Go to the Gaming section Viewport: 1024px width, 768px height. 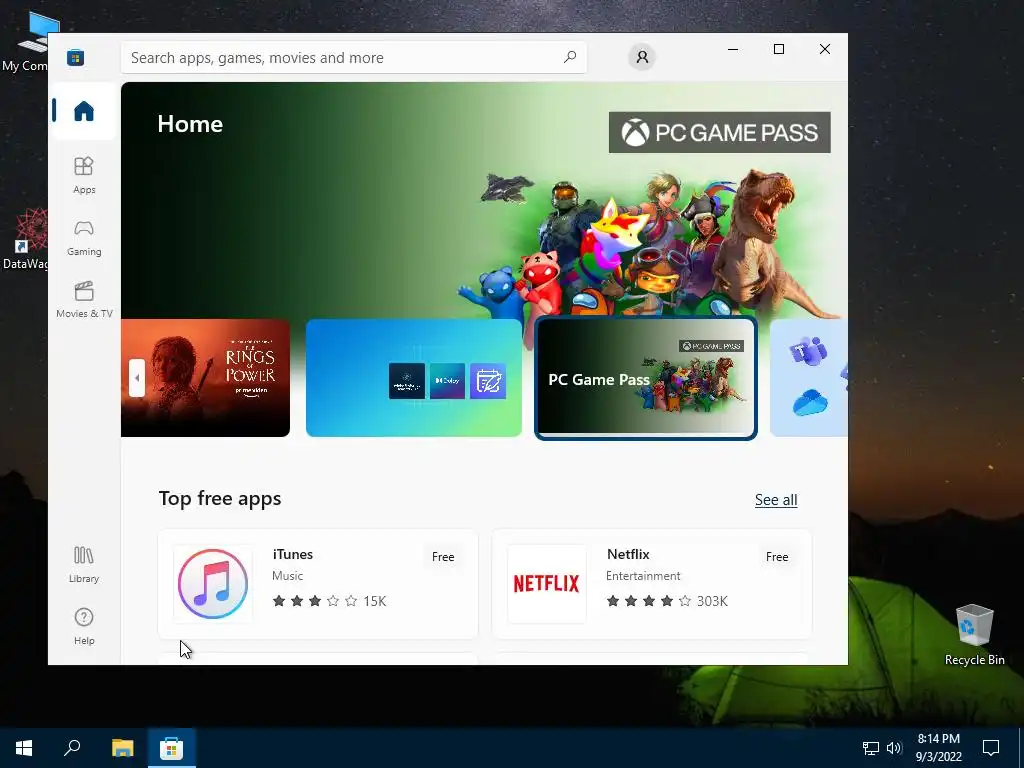[x=84, y=238]
